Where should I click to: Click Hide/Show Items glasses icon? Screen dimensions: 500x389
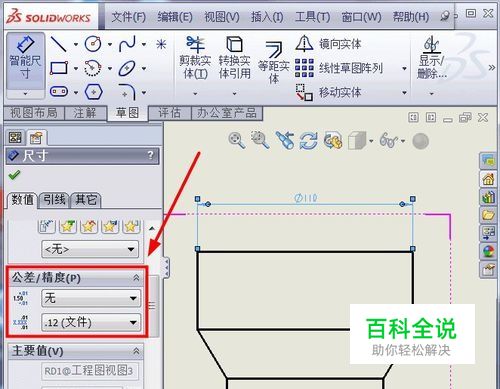(389, 140)
